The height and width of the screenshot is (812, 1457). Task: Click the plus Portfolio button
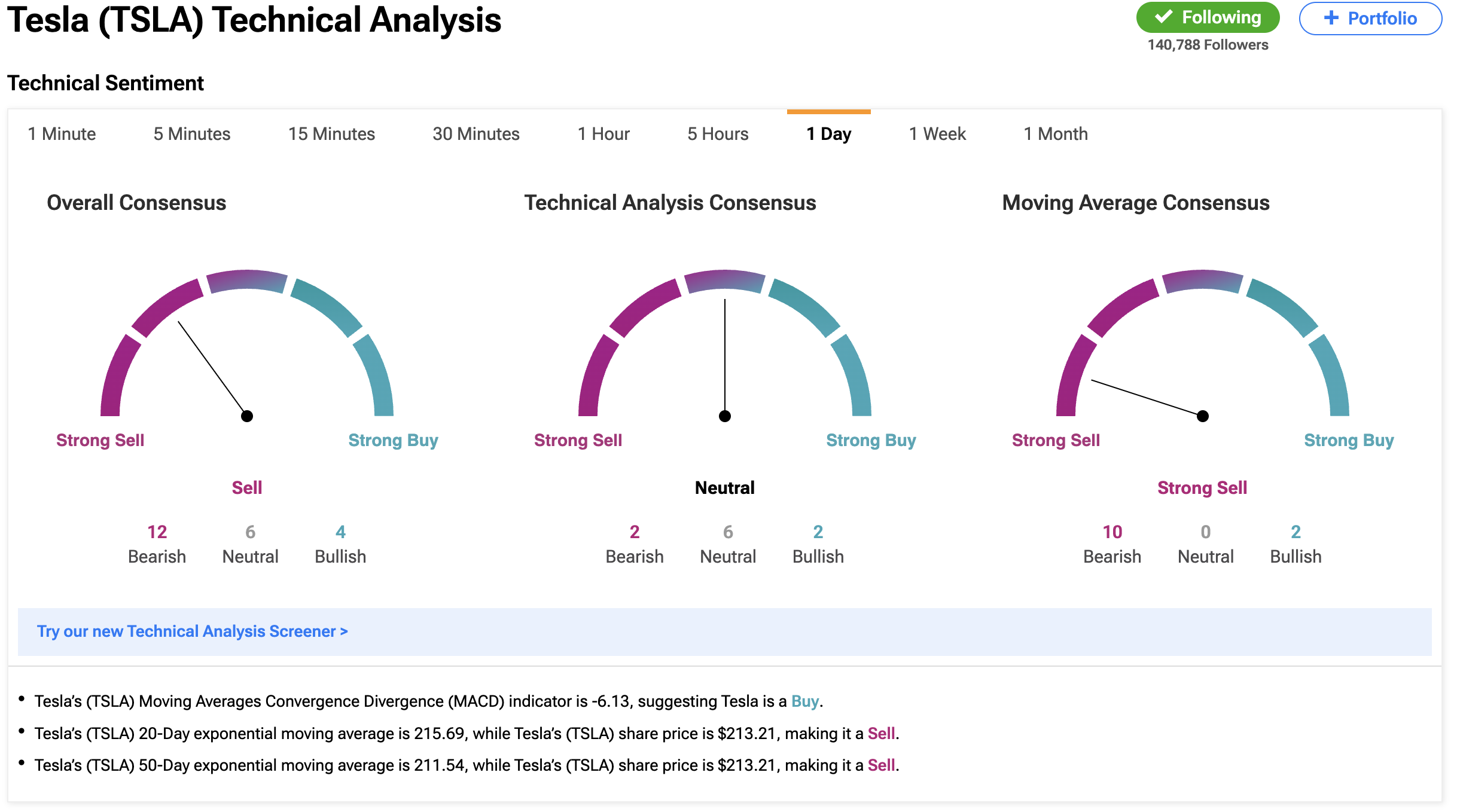(x=1370, y=19)
